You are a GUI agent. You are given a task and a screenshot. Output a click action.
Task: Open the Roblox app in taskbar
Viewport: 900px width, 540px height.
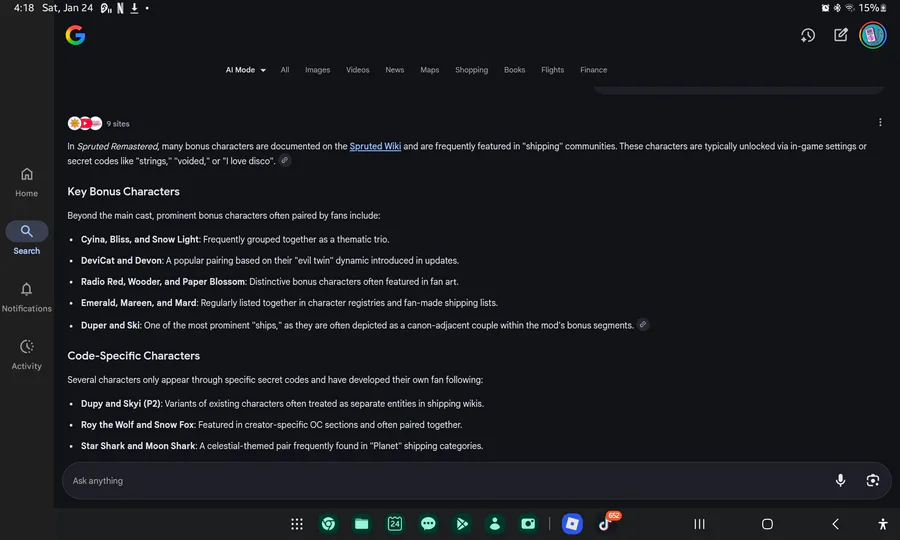coord(572,524)
